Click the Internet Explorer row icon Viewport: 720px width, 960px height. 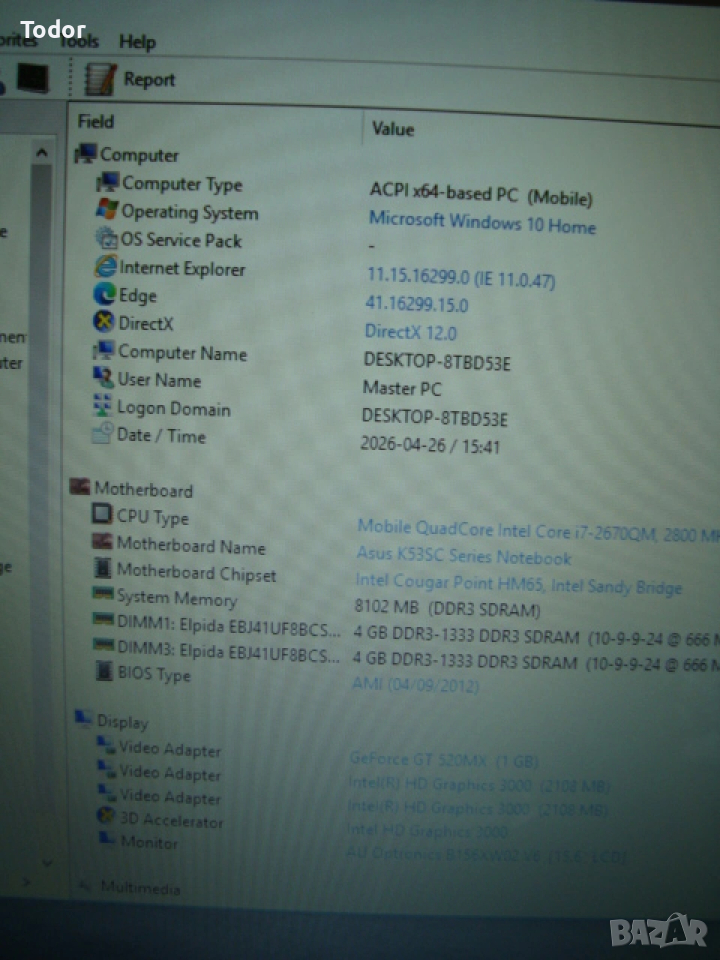pos(105,267)
